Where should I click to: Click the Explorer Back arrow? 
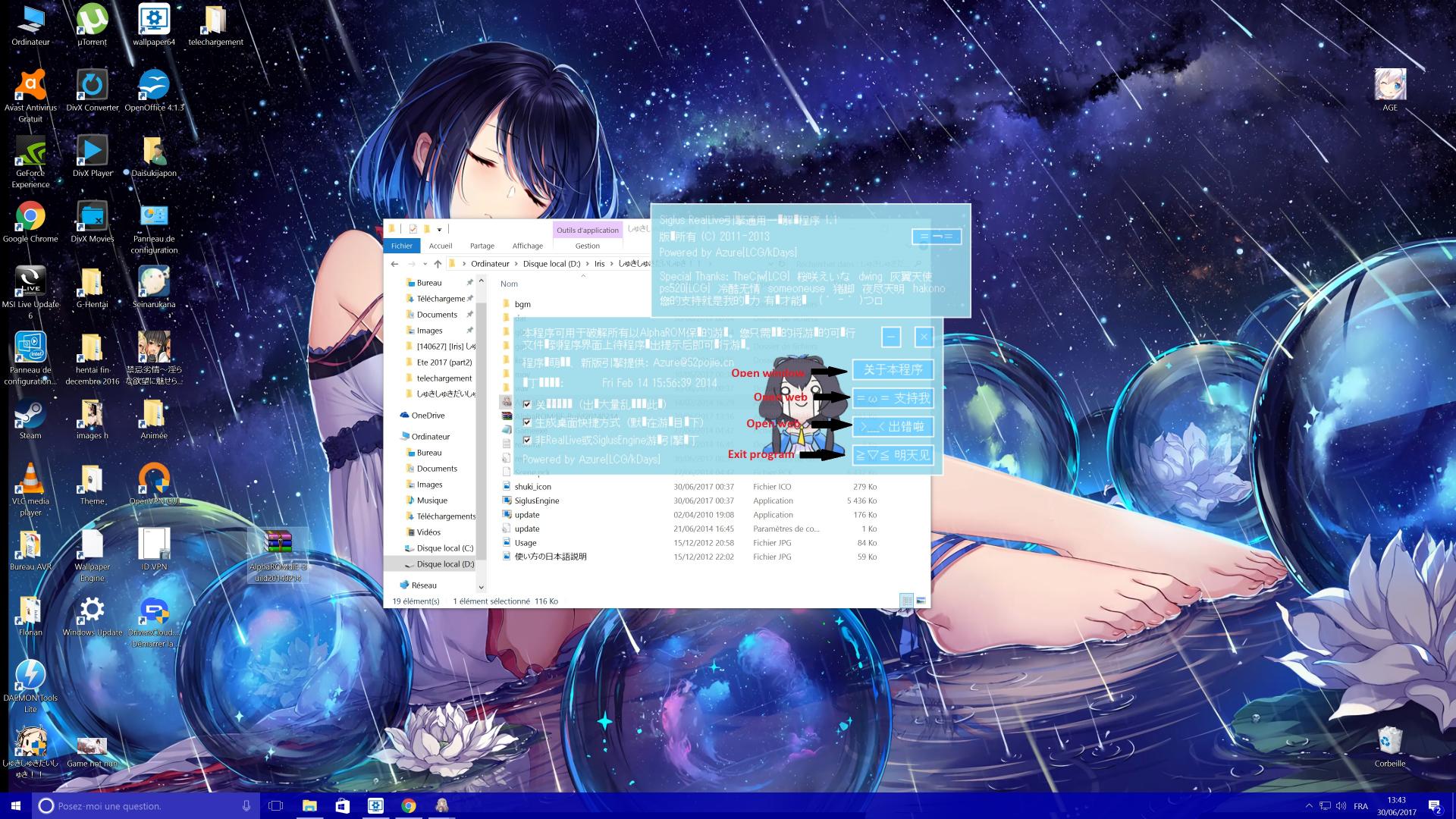(394, 264)
